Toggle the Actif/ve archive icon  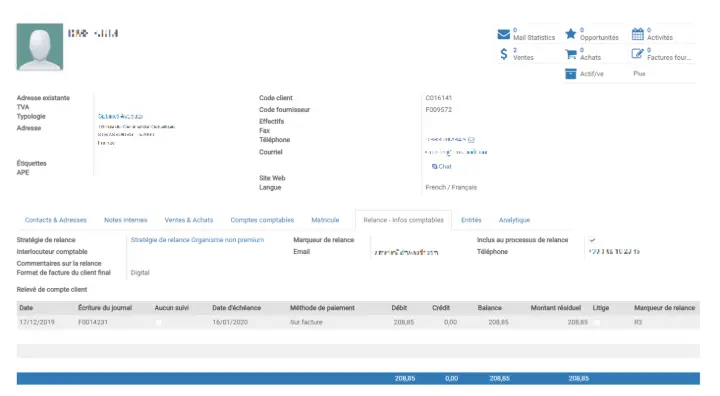[570, 74]
